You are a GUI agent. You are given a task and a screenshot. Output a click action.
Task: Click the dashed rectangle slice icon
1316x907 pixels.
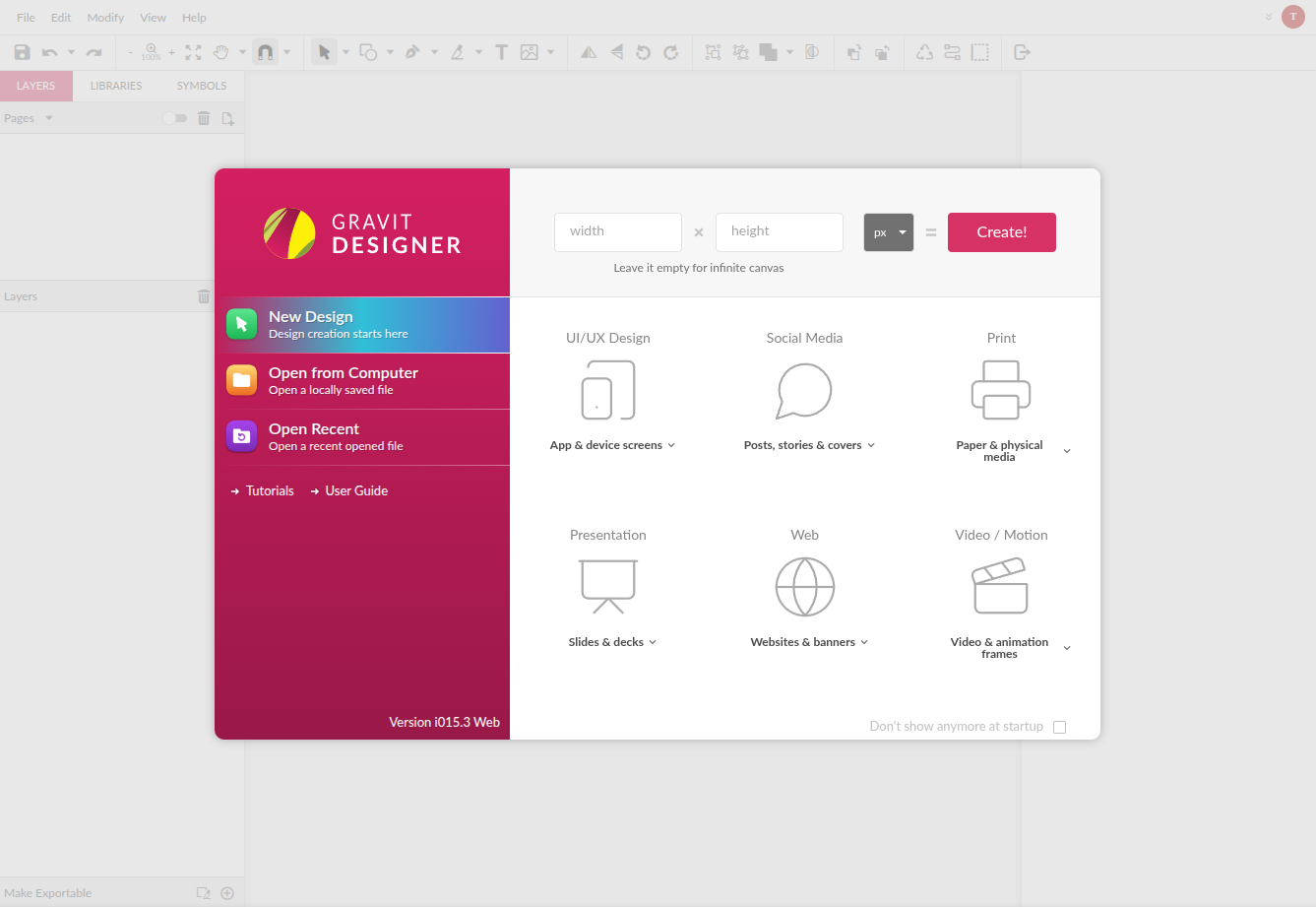pos(980,52)
